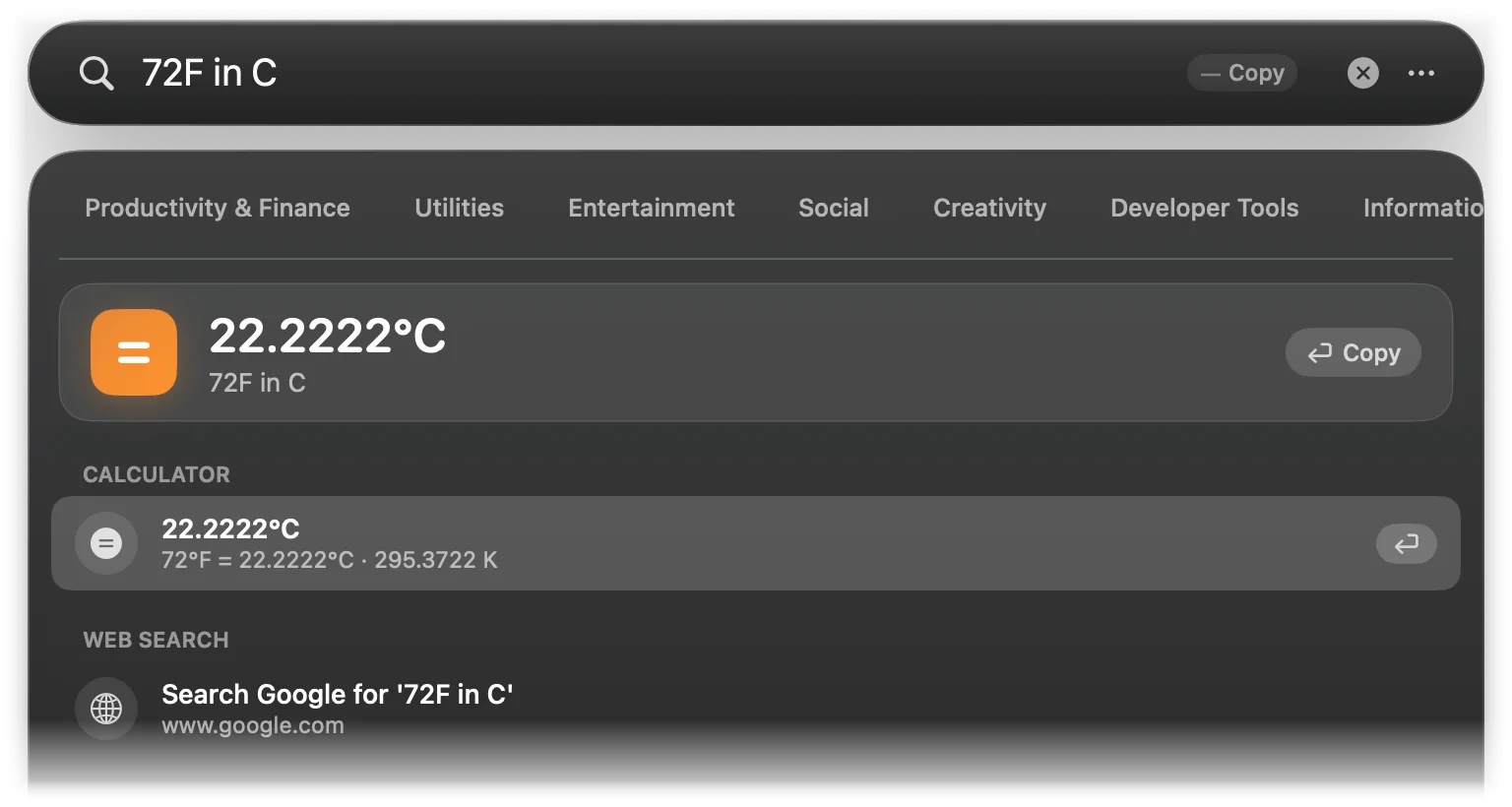Click 'Search Google for 72F in C'
1512x807 pixels.
[337, 695]
